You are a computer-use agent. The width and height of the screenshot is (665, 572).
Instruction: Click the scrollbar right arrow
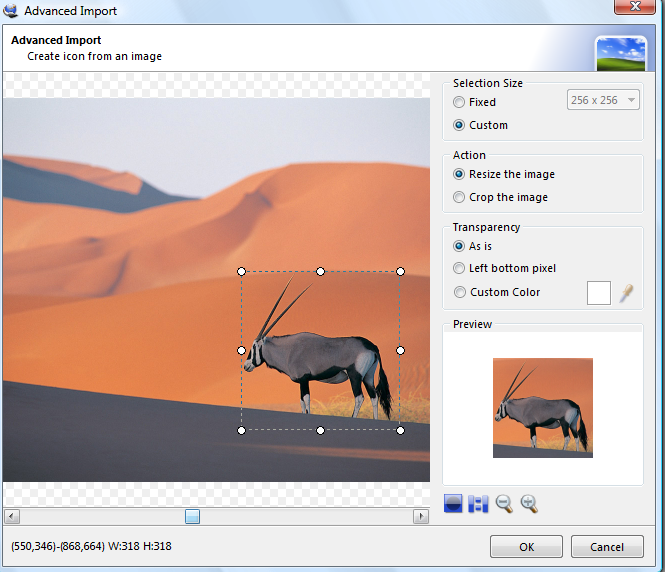pyautogui.click(x=421, y=516)
